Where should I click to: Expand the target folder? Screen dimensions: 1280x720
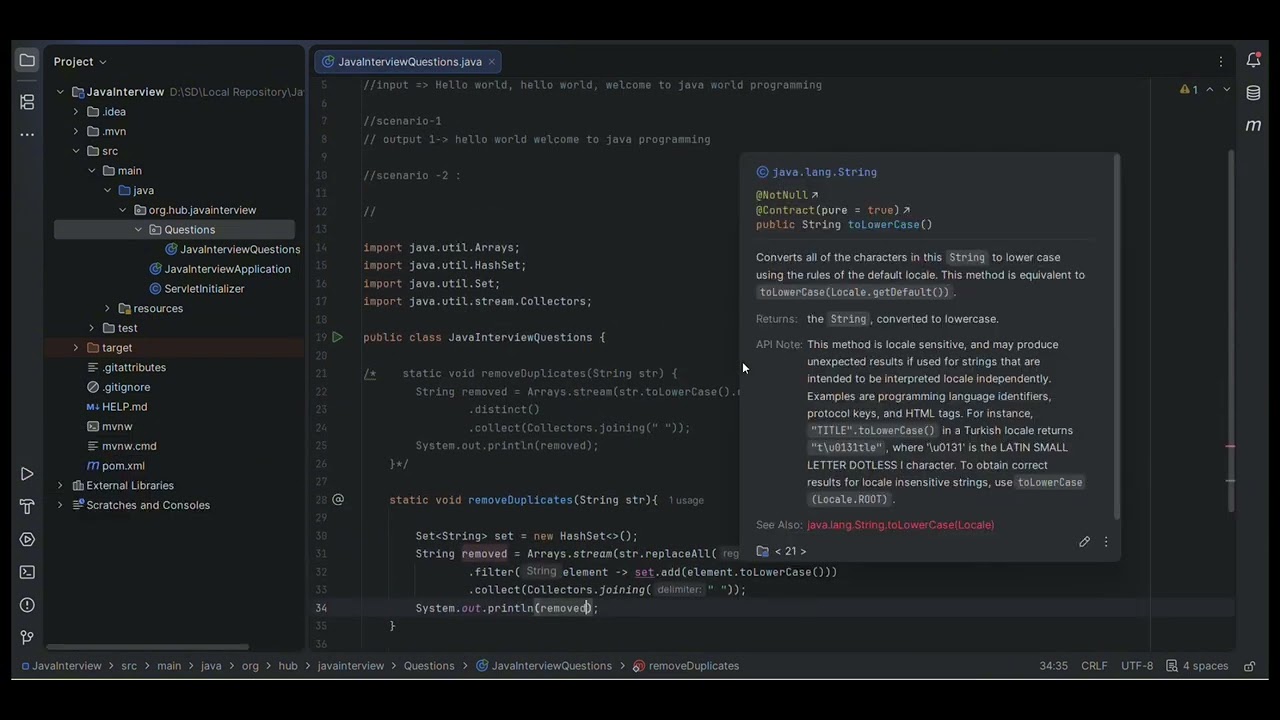point(76,348)
